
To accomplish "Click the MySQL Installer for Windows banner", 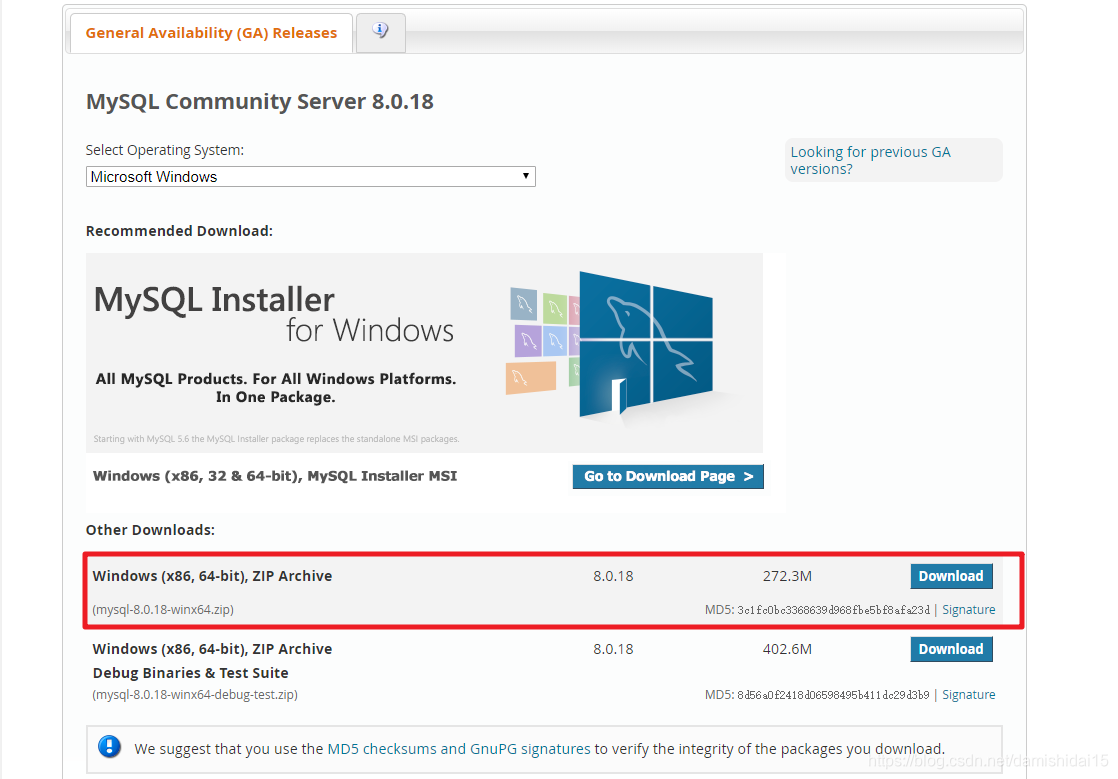I will tap(424, 353).
